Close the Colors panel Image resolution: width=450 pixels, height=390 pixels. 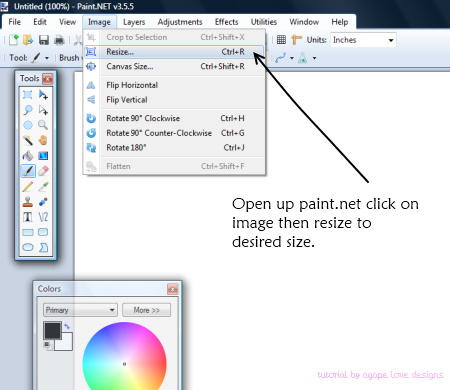173,289
